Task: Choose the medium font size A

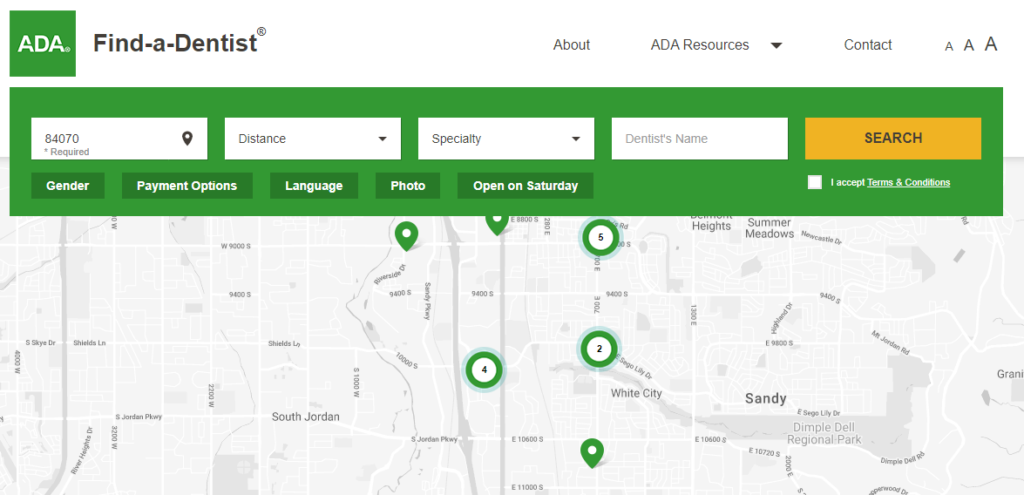Action: [969, 45]
